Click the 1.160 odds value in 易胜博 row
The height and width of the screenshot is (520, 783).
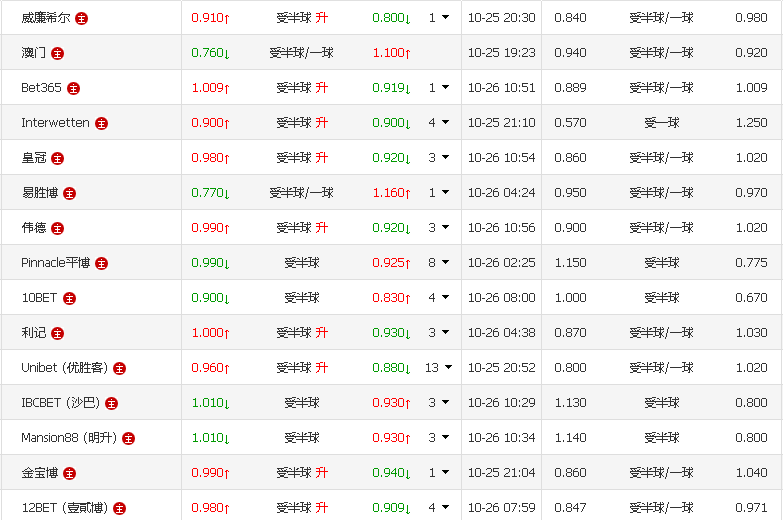tap(388, 193)
